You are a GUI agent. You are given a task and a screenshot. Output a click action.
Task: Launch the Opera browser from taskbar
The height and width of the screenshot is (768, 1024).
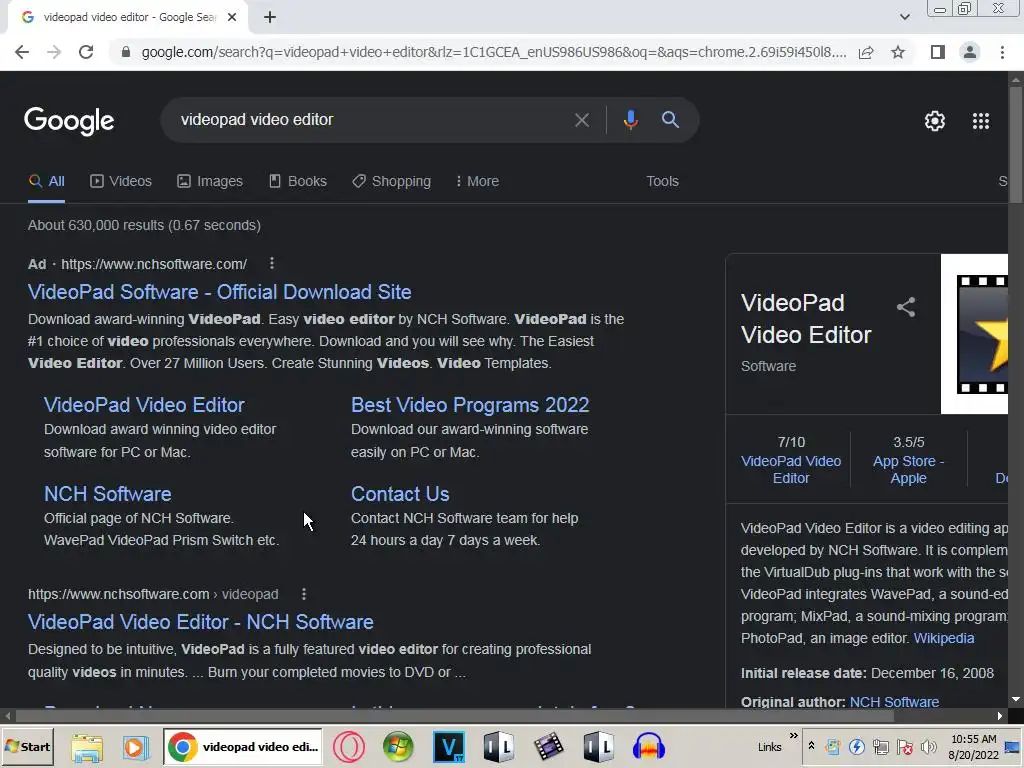(349, 747)
